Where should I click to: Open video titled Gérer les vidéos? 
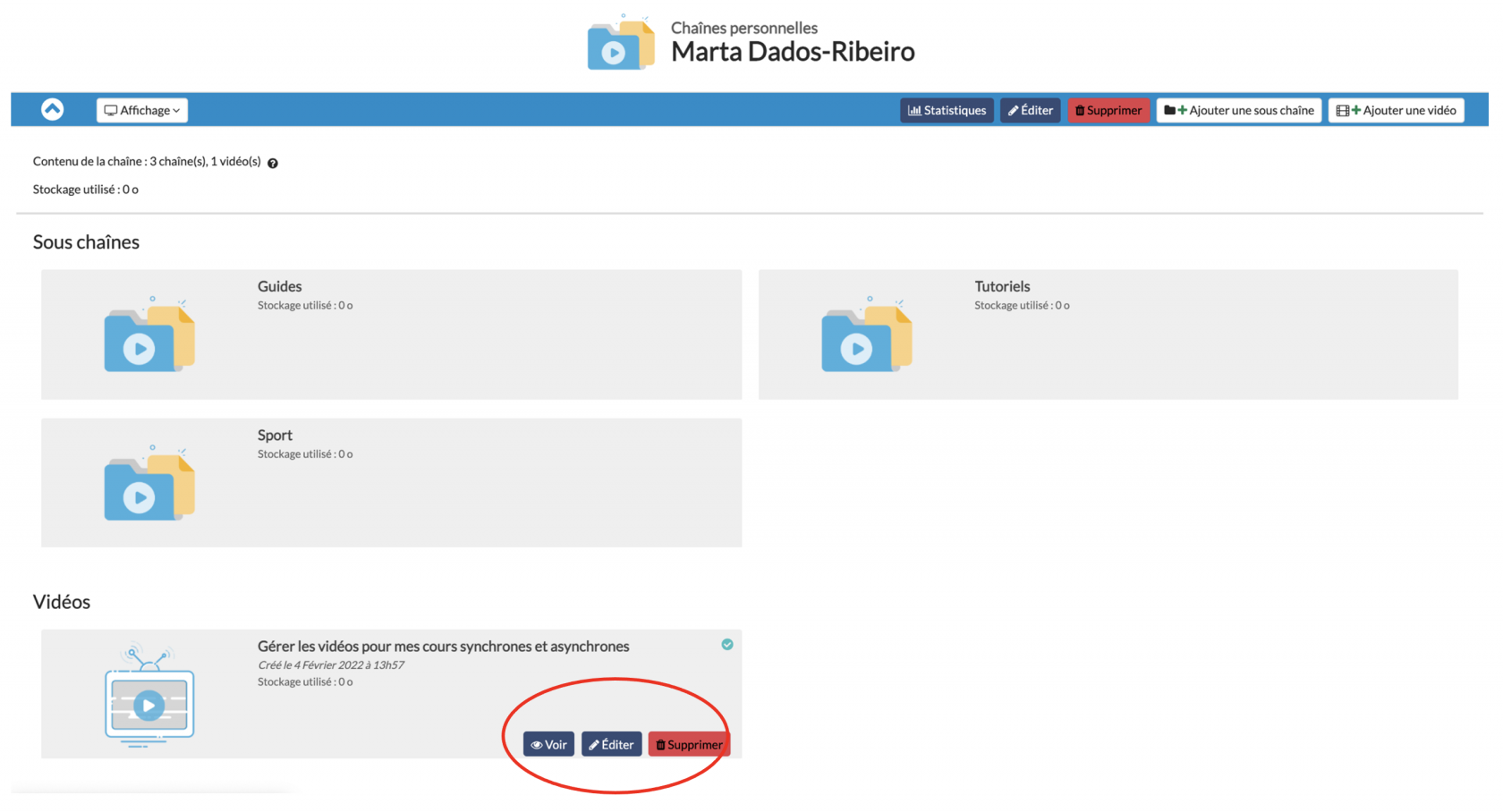(443, 646)
